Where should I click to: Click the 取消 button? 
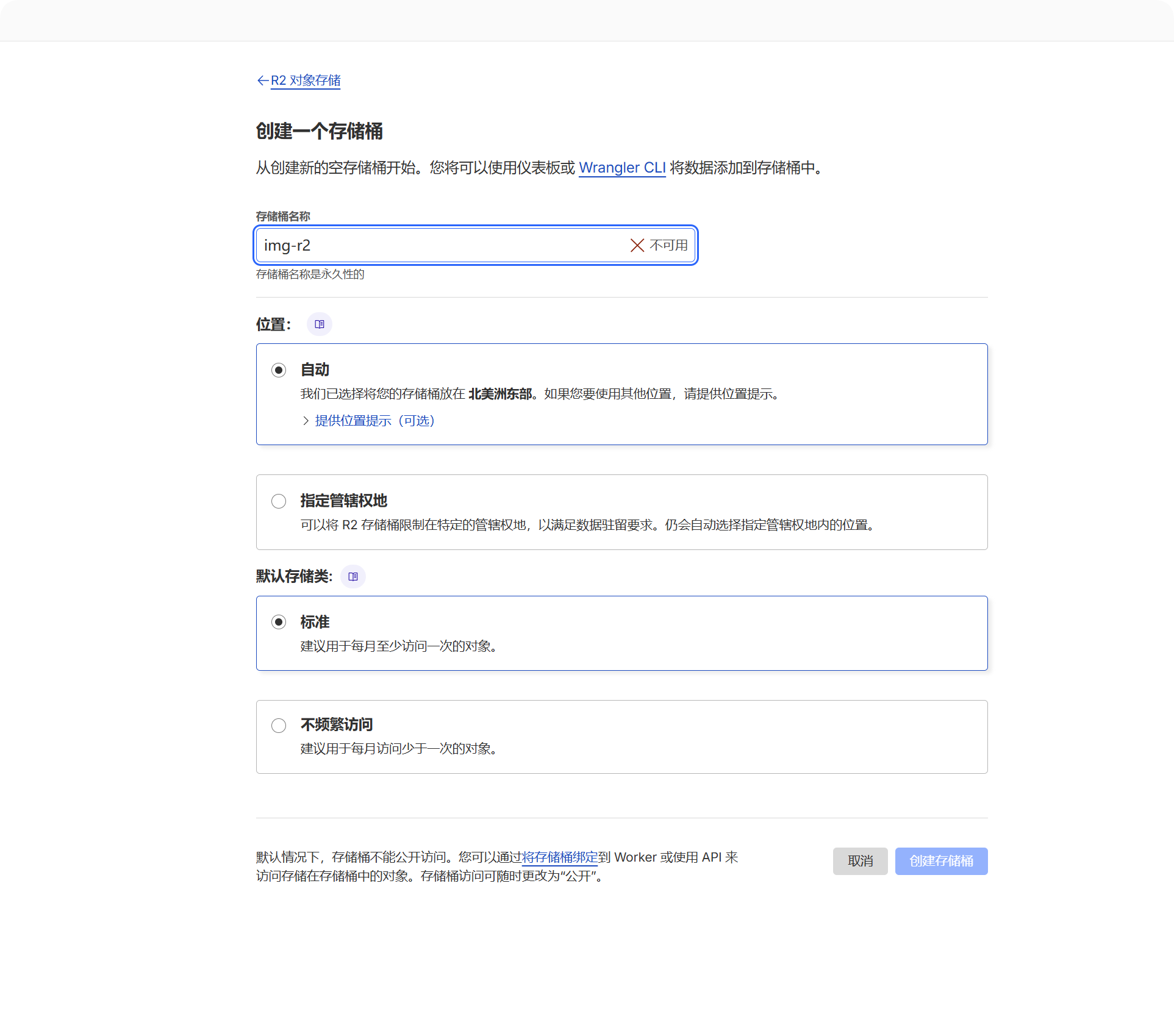(x=861, y=861)
